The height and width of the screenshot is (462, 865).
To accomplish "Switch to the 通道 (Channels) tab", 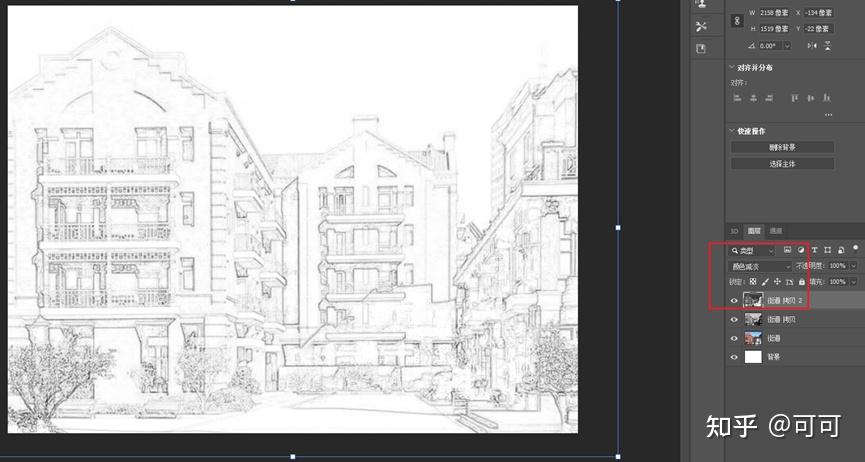I will [776, 231].
